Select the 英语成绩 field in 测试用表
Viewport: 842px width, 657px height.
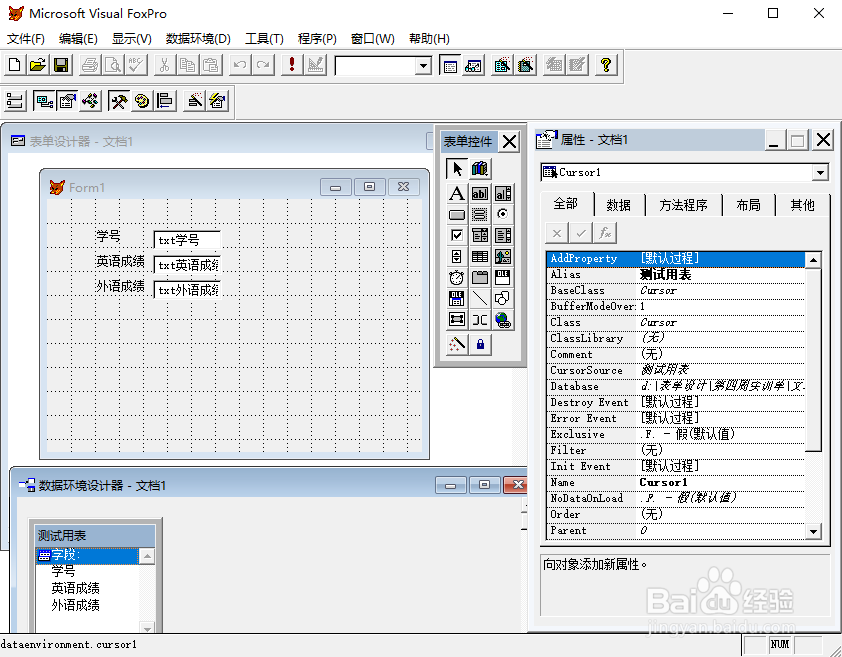75,588
